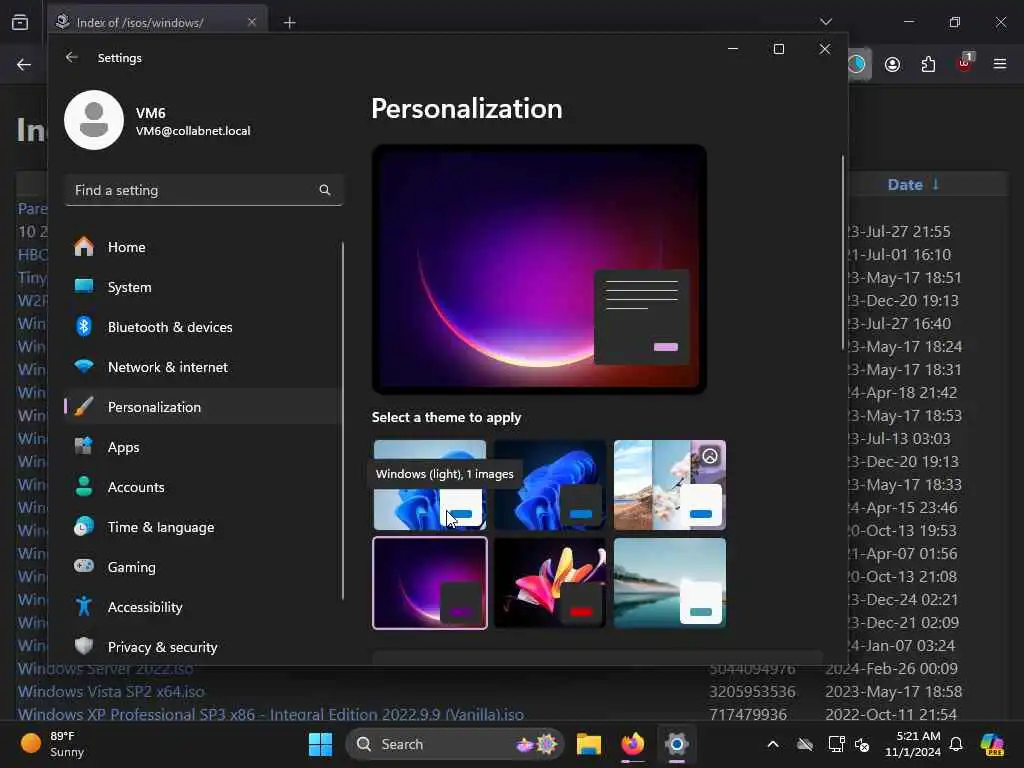Click the Settings gear taskbar icon
The image size is (1024, 768).
tap(677, 744)
